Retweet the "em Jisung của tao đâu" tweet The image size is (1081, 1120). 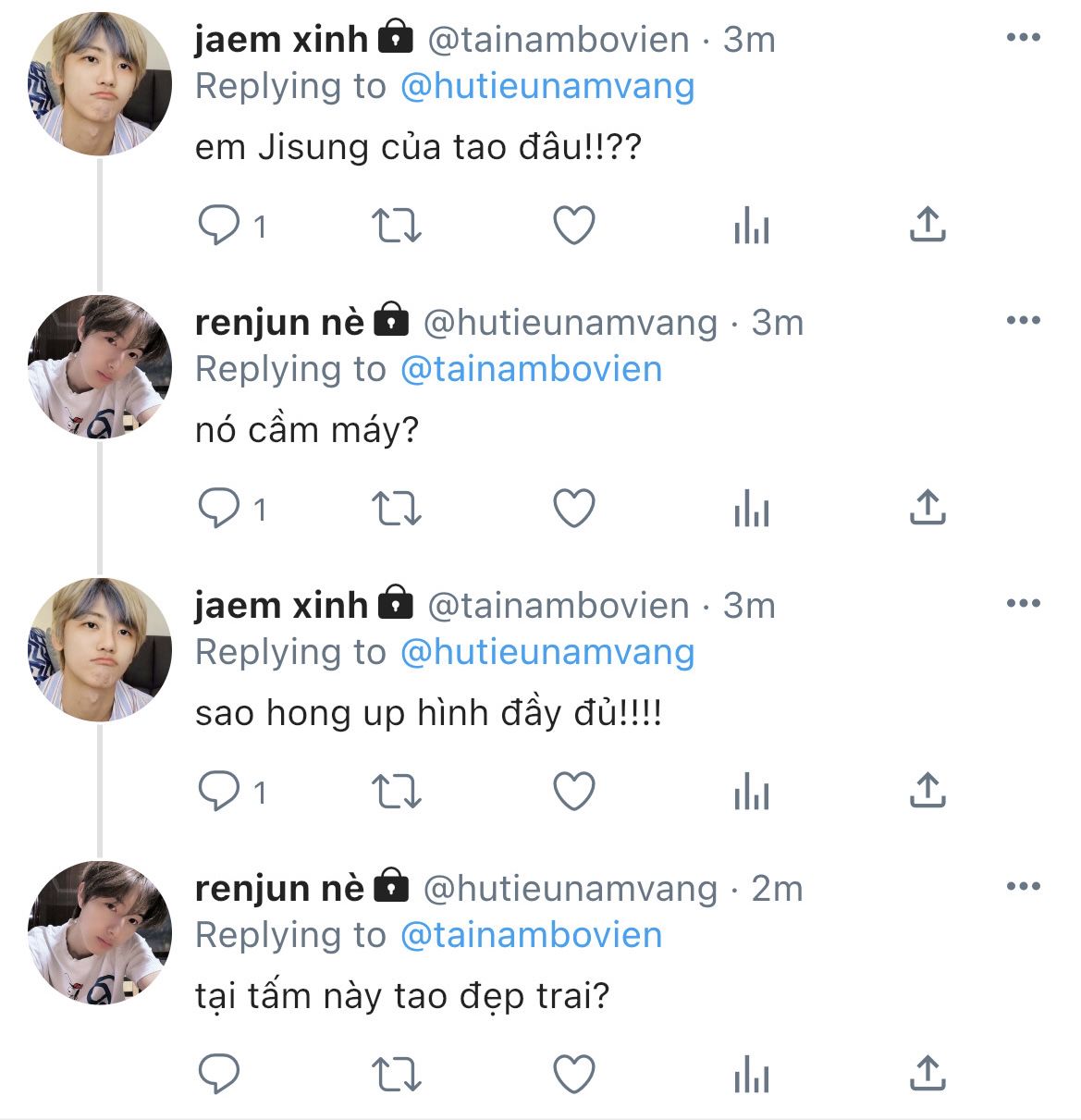[396, 226]
